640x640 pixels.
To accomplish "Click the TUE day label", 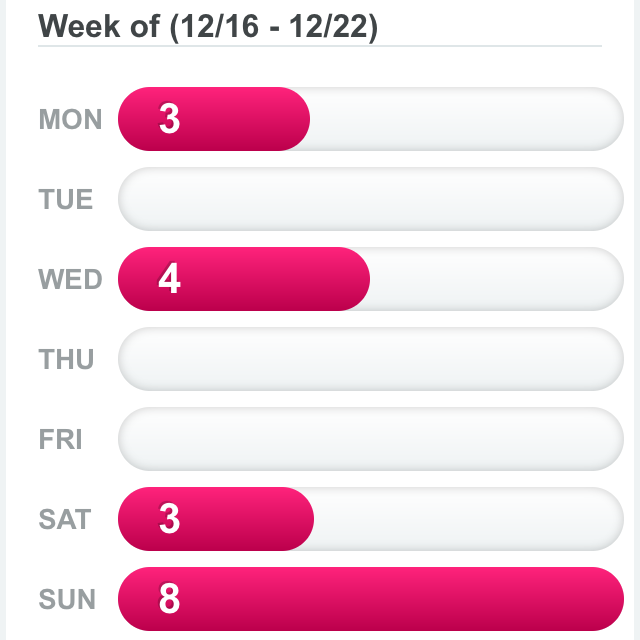I will coord(66,199).
